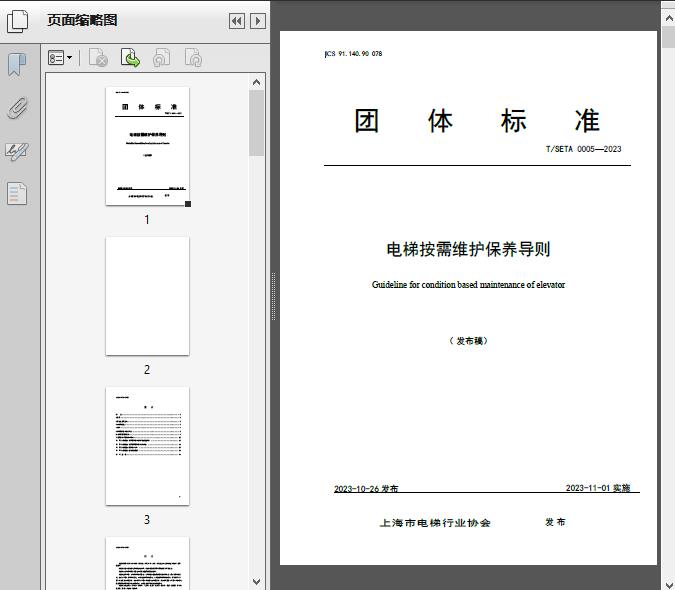Screen dimensions: 675x590
Task: Click the page 1 thumbnail resize handle
Action: (x=188, y=204)
